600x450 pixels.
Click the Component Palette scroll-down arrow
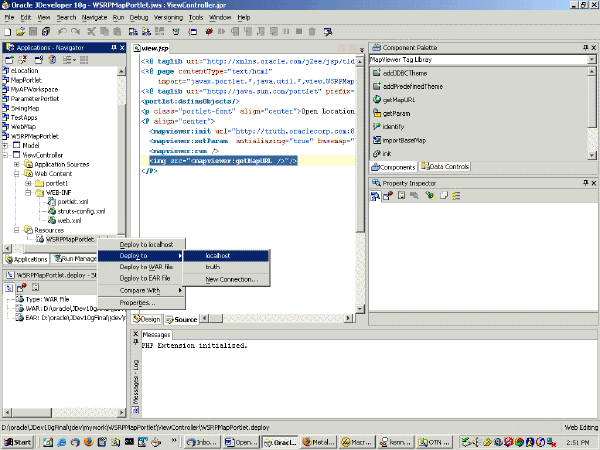pyautogui.click(x=592, y=155)
